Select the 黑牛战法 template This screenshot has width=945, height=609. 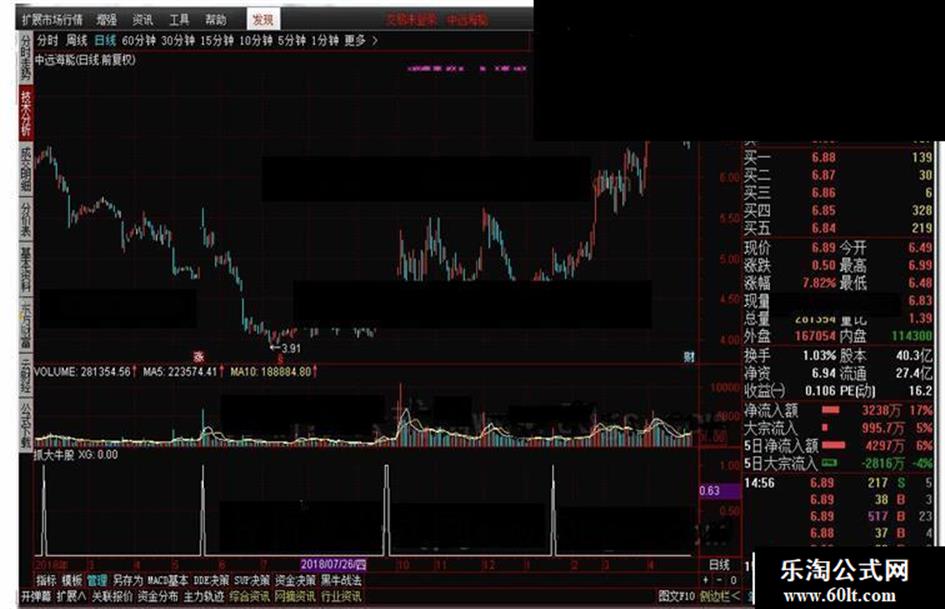pos(341,580)
